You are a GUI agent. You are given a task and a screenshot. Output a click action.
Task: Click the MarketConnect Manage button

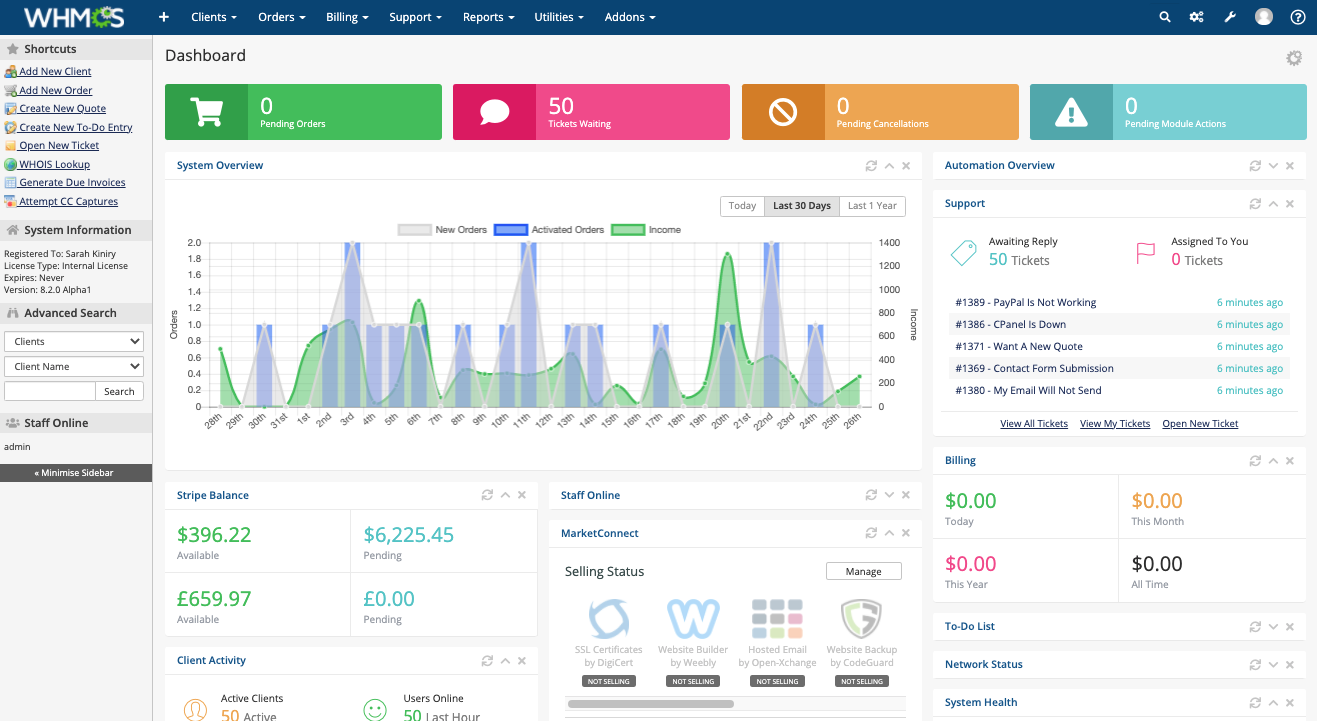[x=863, y=572]
